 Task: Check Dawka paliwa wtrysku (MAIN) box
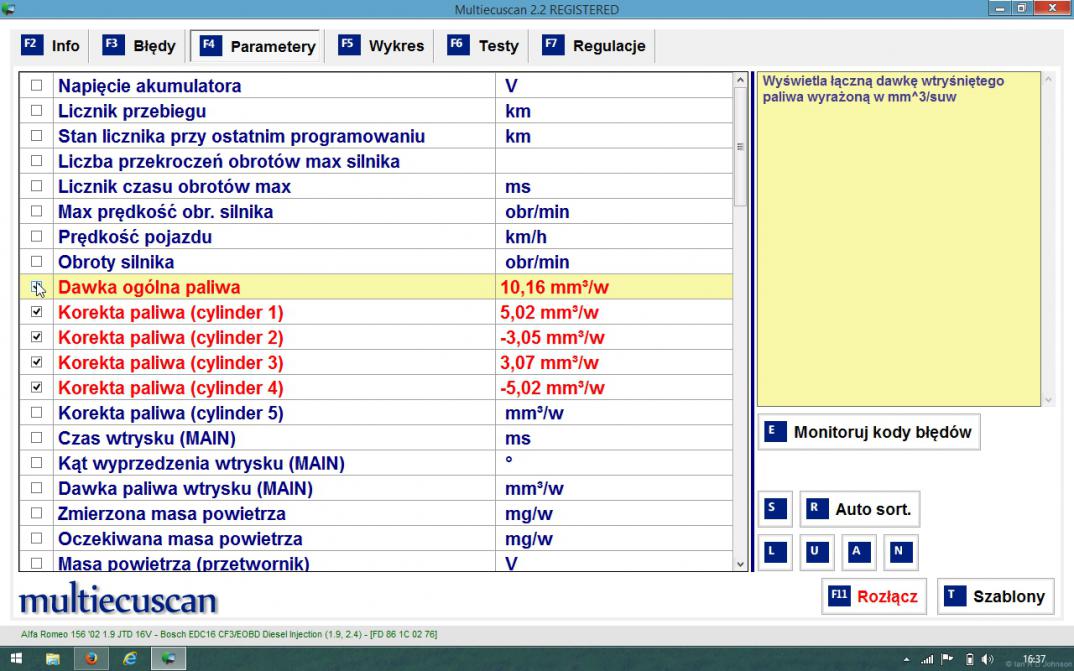point(36,488)
